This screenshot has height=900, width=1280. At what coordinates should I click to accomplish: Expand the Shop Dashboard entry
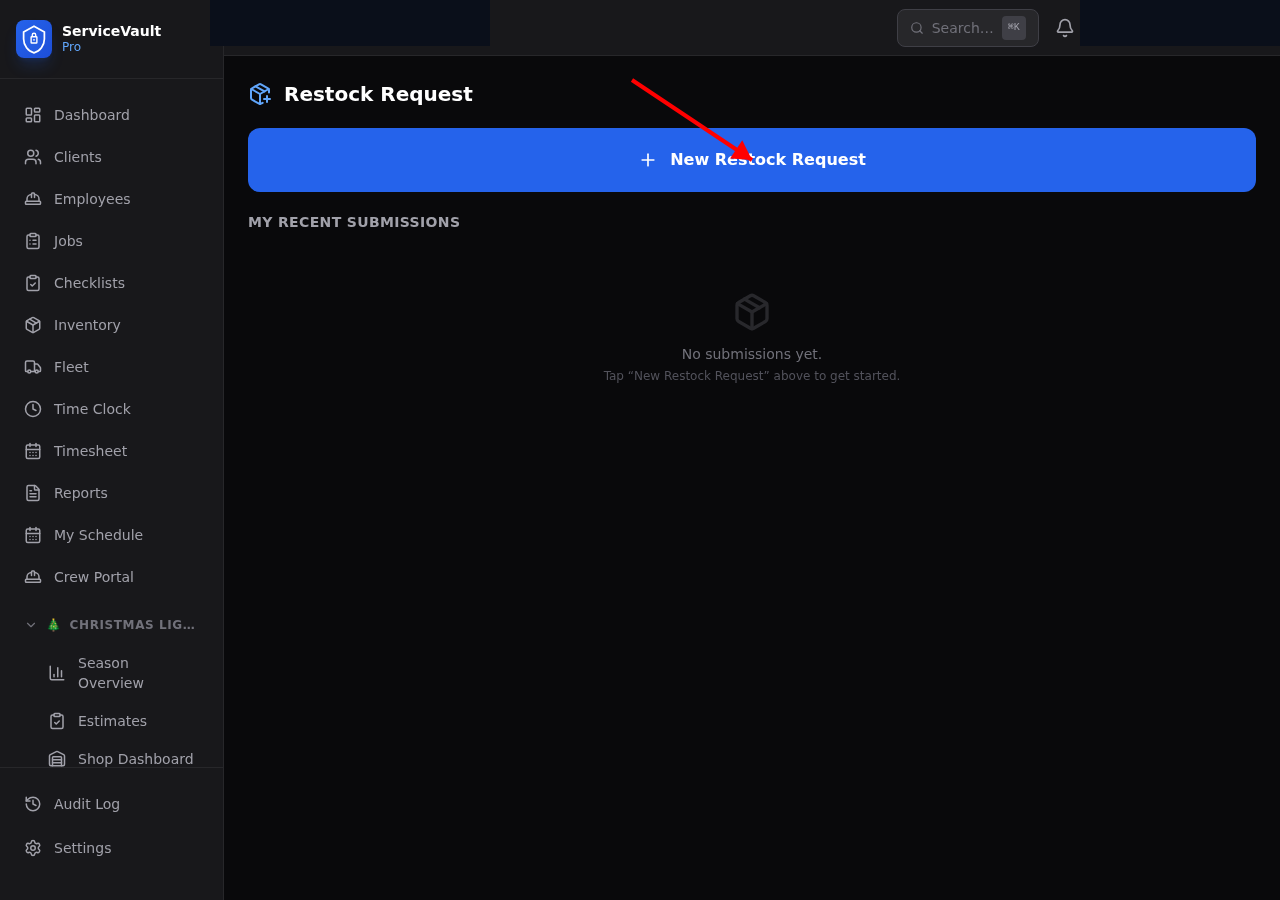pos(135,758)
